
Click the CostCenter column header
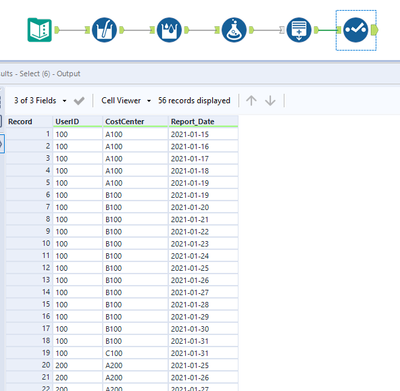[135, 121]
